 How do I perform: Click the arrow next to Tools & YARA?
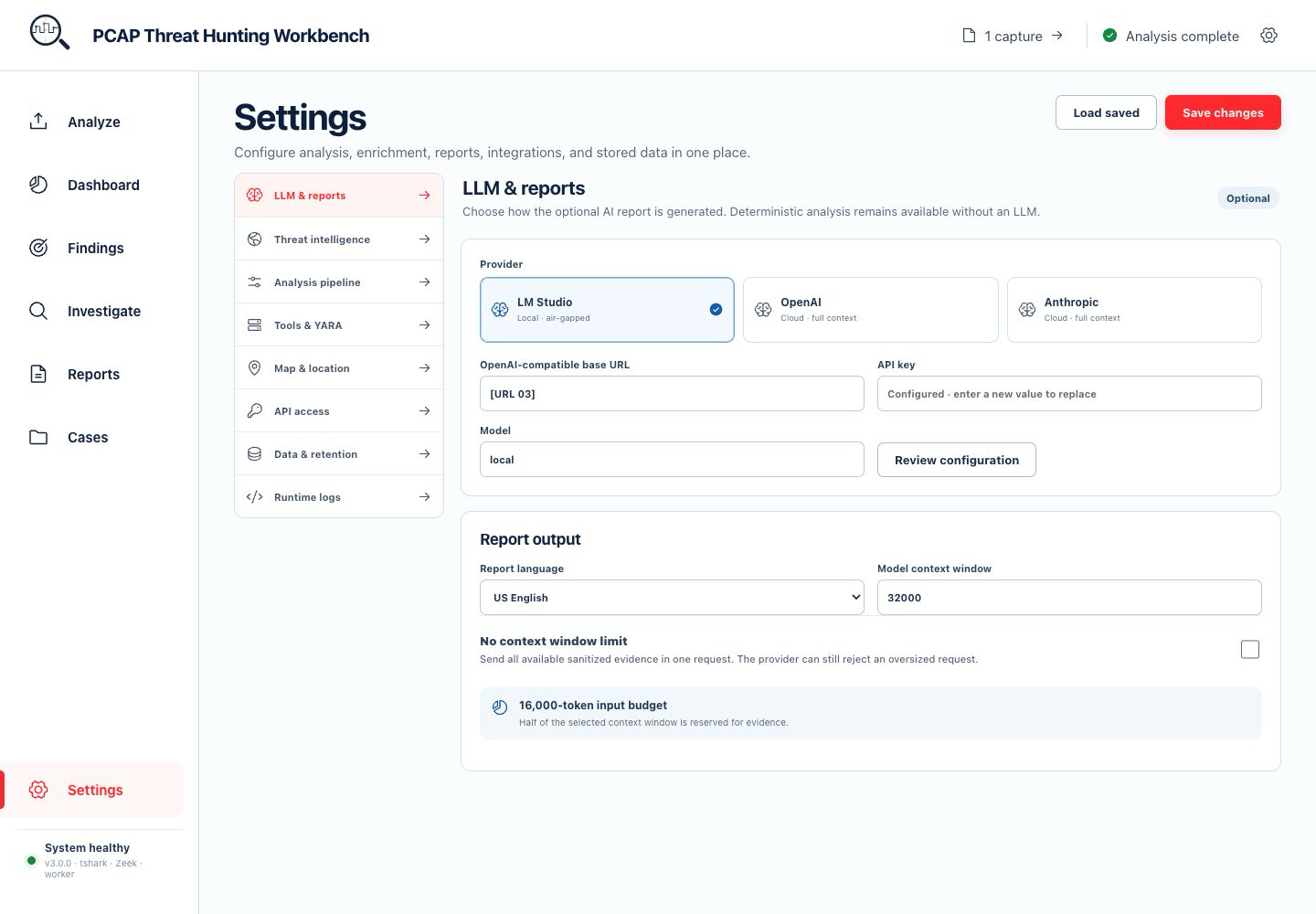tap(424, 325)
